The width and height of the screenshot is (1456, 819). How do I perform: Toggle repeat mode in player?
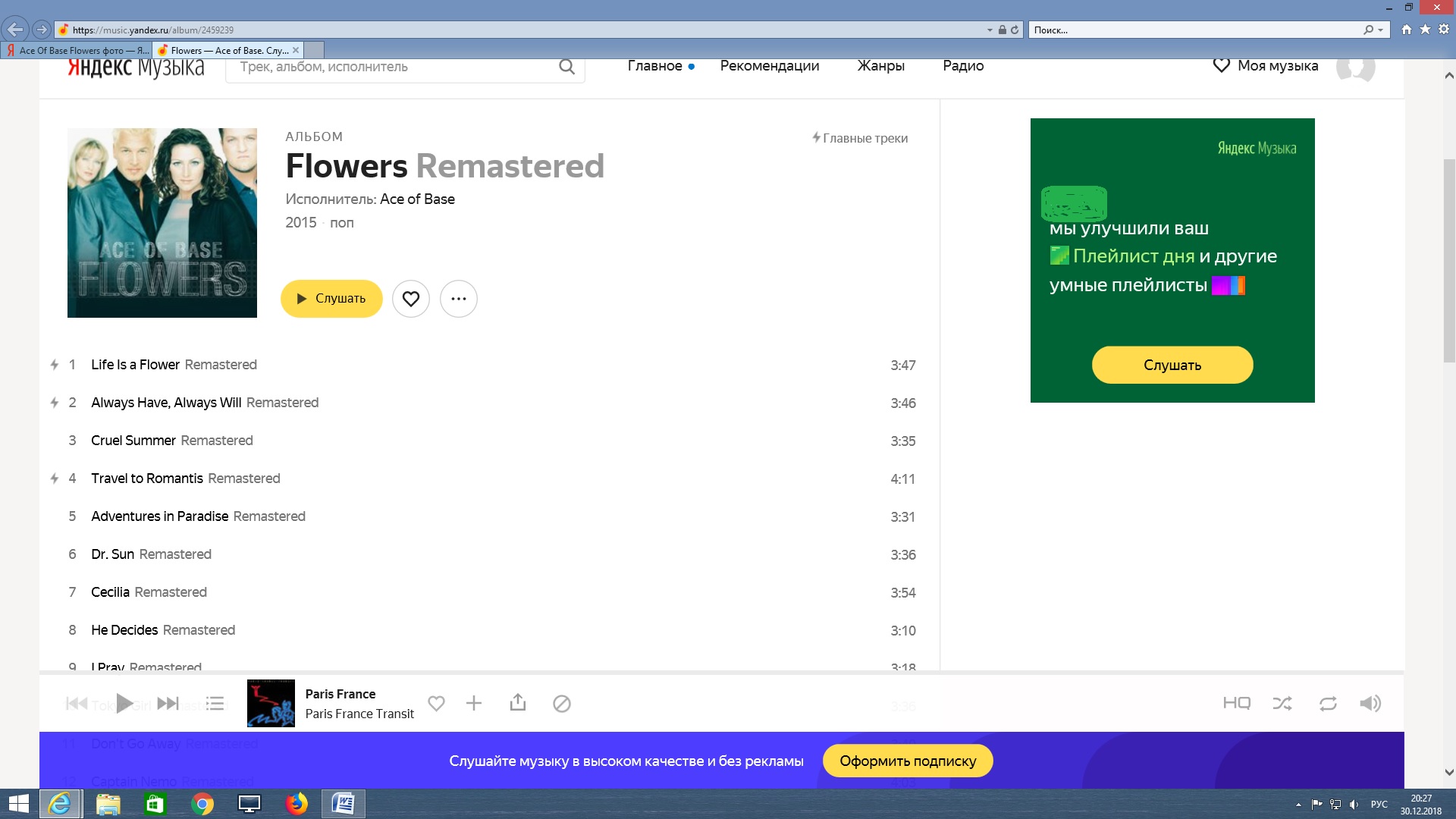(x=1328, y=704)
